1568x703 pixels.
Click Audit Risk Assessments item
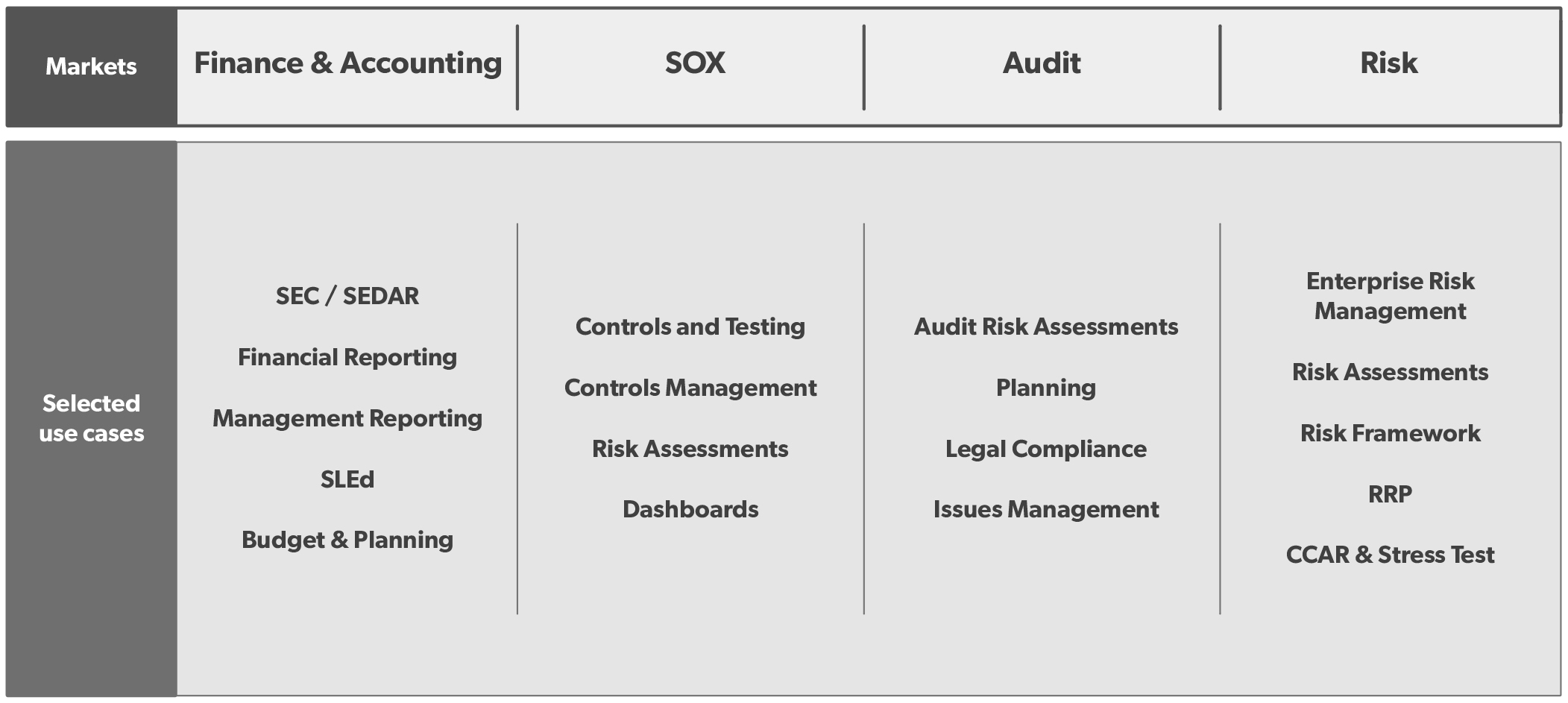coord(1046,327)
